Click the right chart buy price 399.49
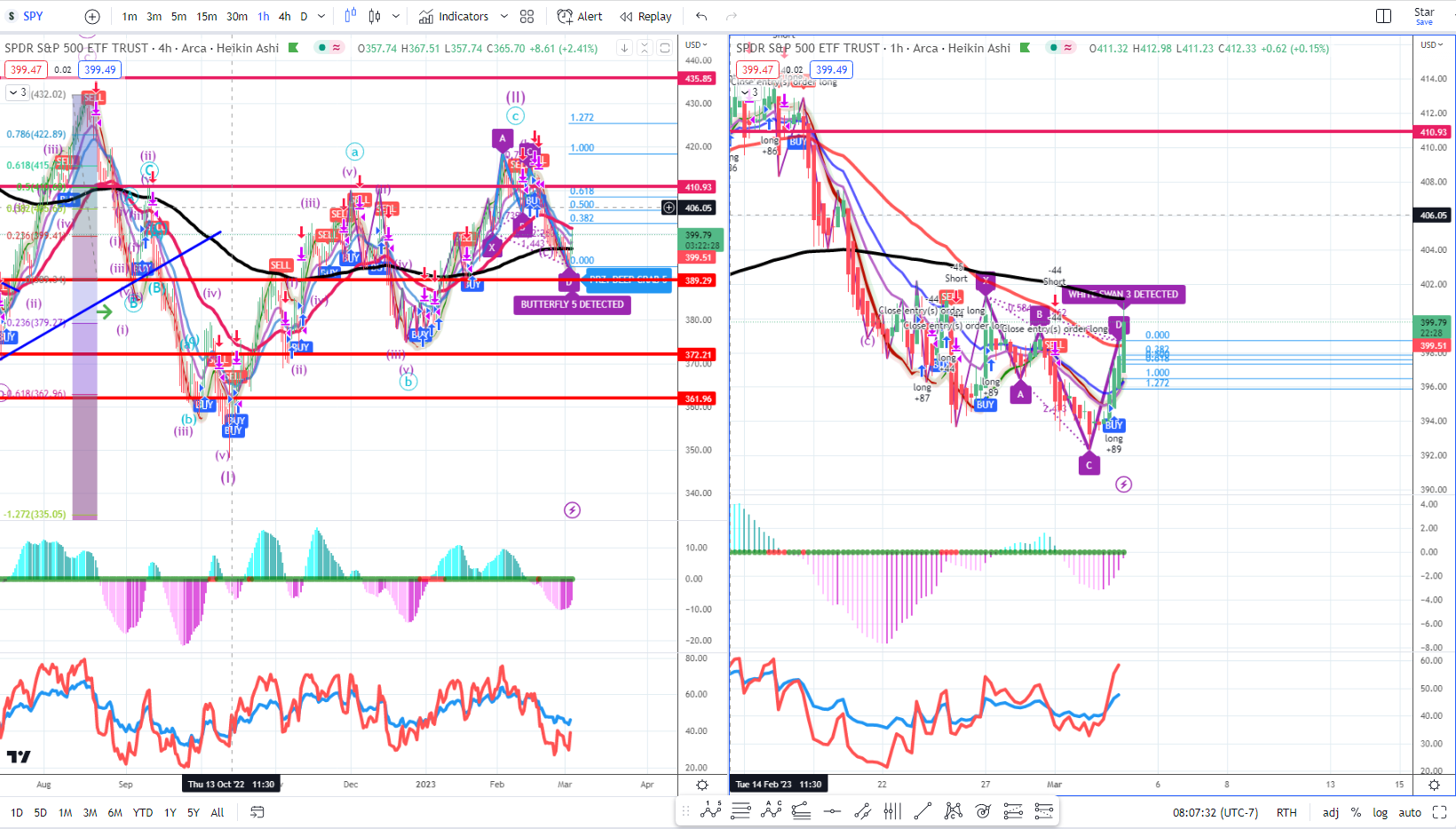Viewport: 1456px width, 829px height. pos(831,70)
